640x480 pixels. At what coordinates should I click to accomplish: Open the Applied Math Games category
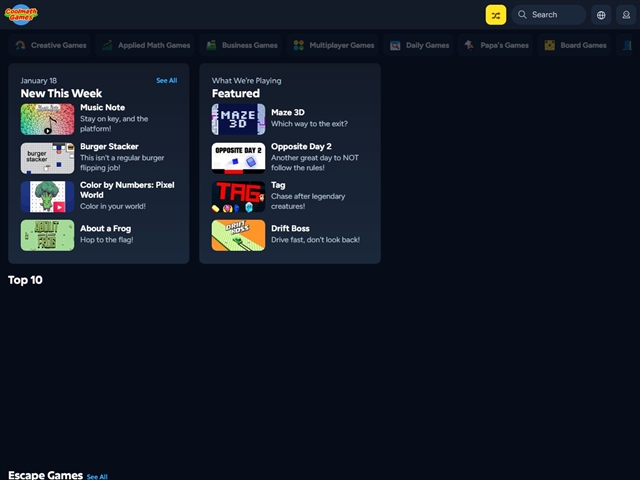(x=145, y=45)
